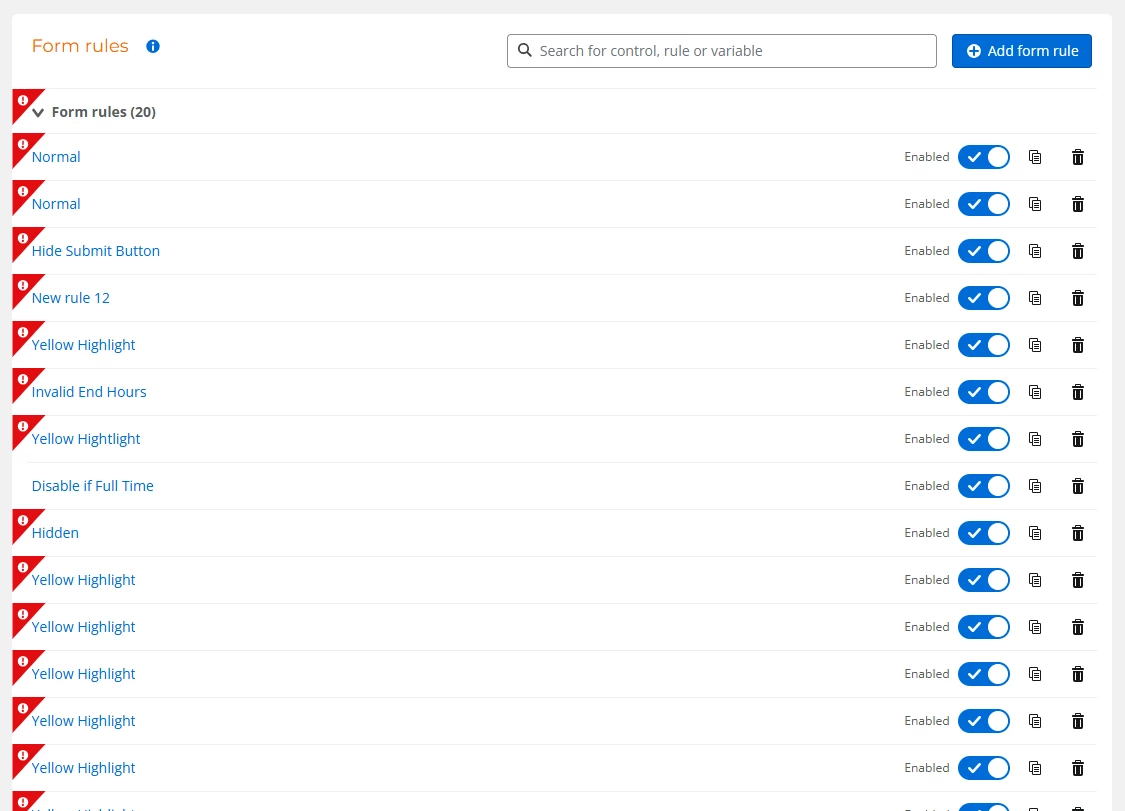
Task: Duplicate the Hide Submit Button rule
Action: click(1035, 251)
